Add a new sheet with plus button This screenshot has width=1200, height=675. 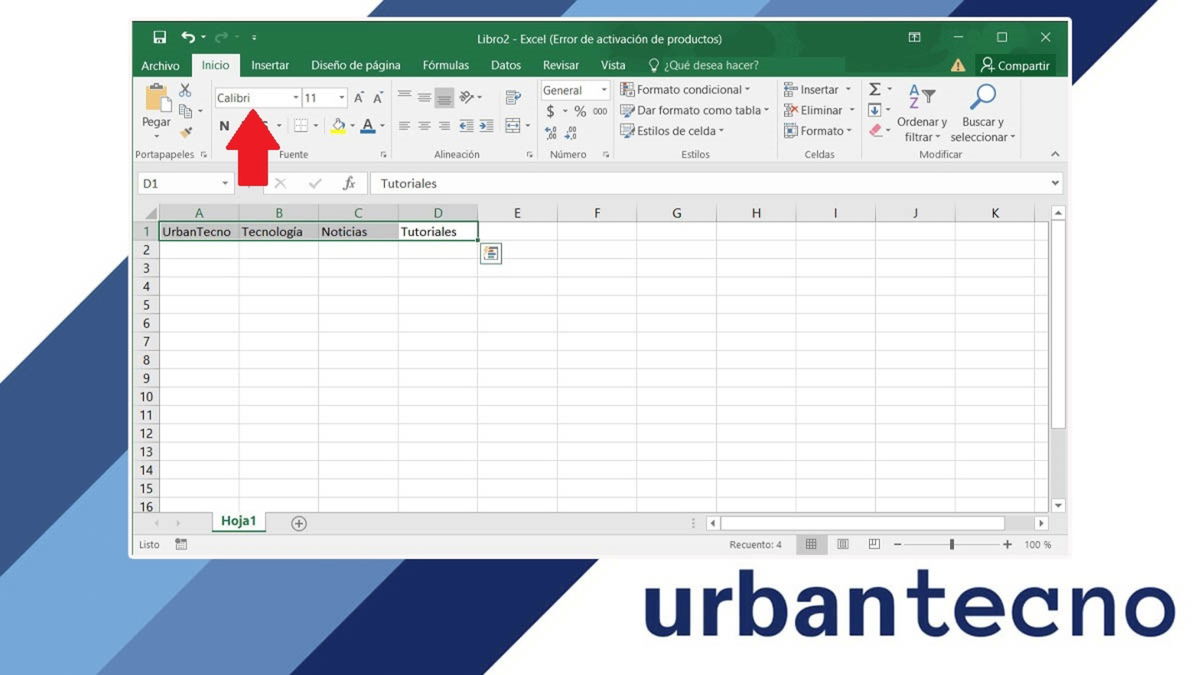point(298,522)
